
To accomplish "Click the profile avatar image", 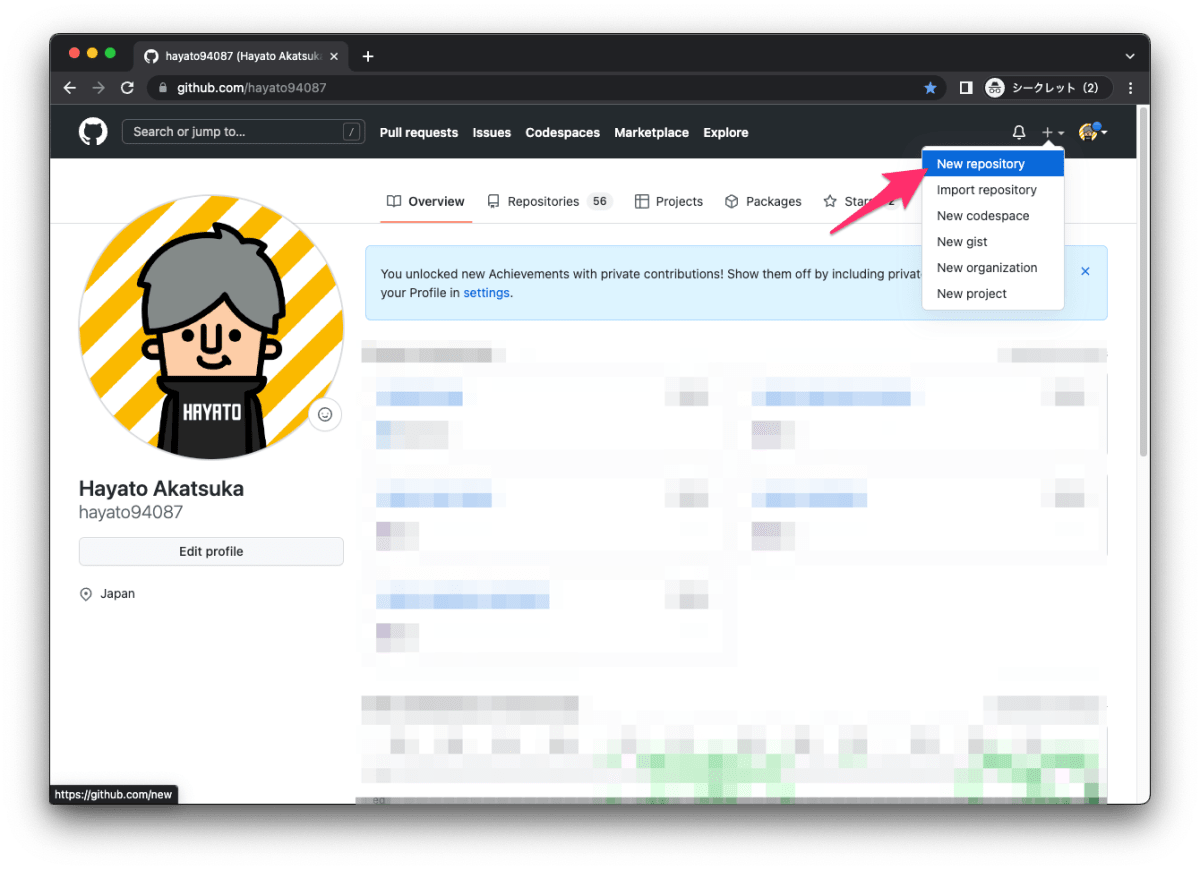I will tap(211, 327).
